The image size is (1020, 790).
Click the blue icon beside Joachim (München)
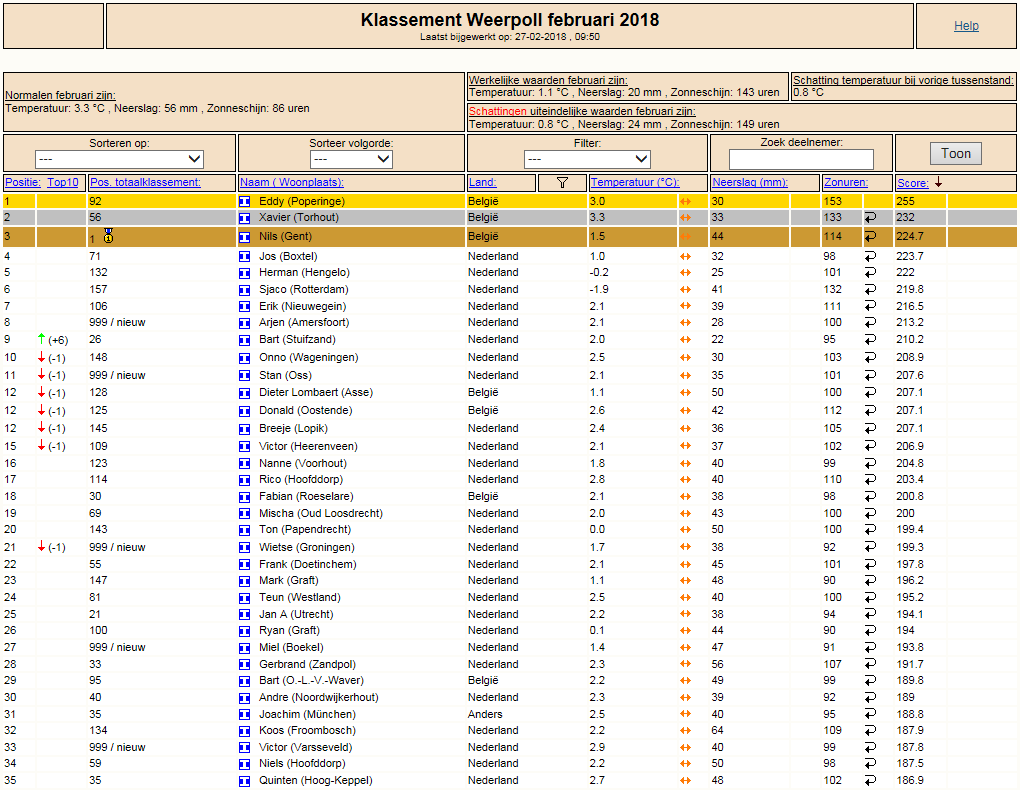click(245, 715)
